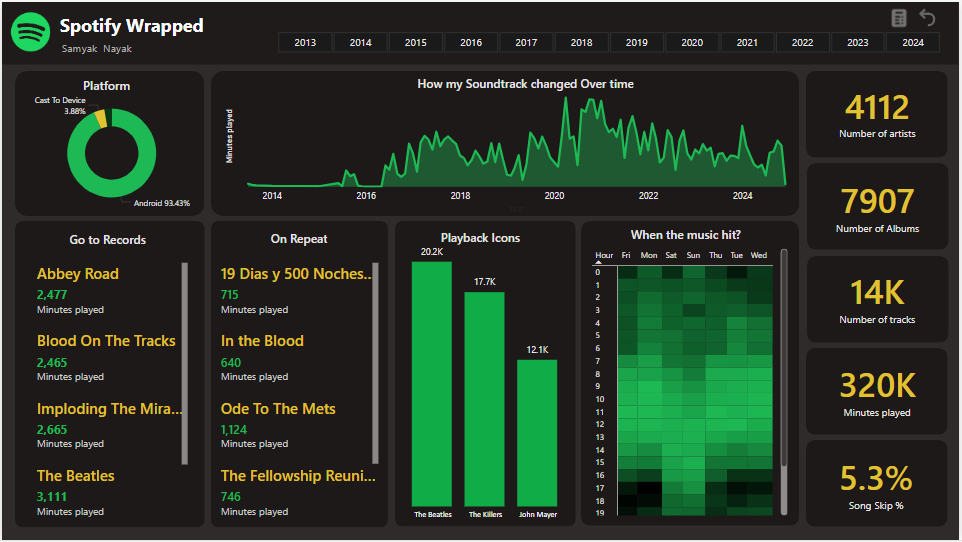Select Abbey Road record
Image resolution: width=962 pixels, height=542 pixels.
78,274
